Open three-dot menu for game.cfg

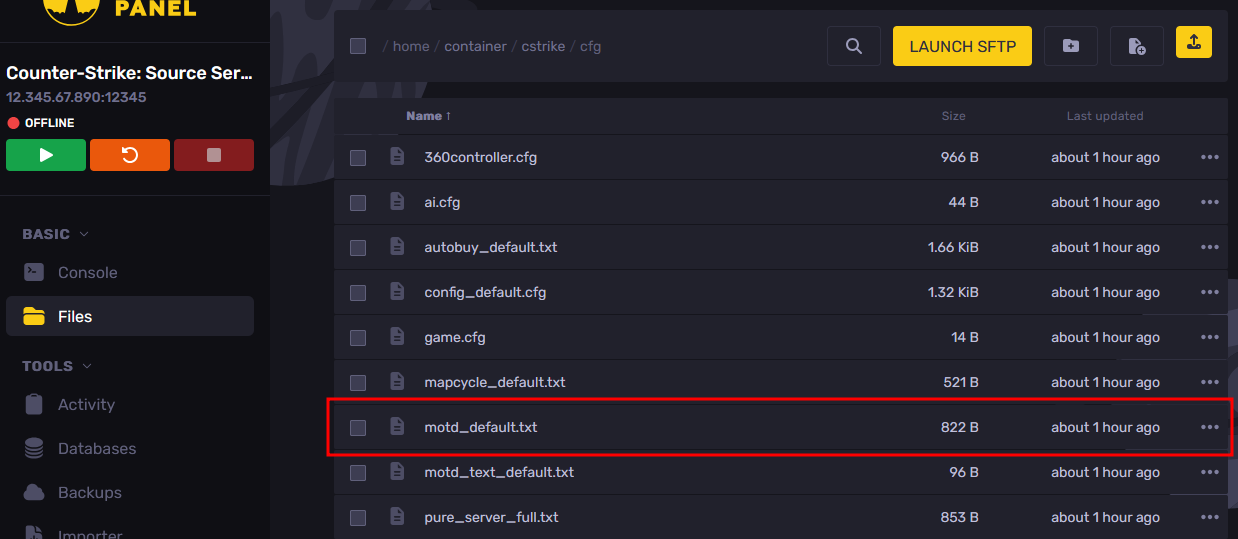pos(1209,337)
